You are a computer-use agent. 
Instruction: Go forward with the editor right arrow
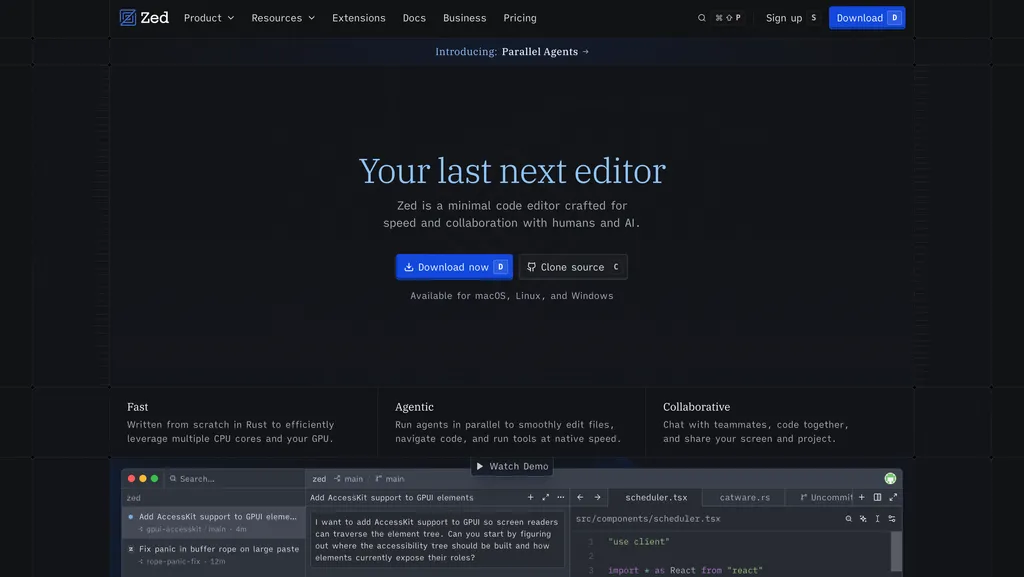pyautogui.click(x=597, y=497)
